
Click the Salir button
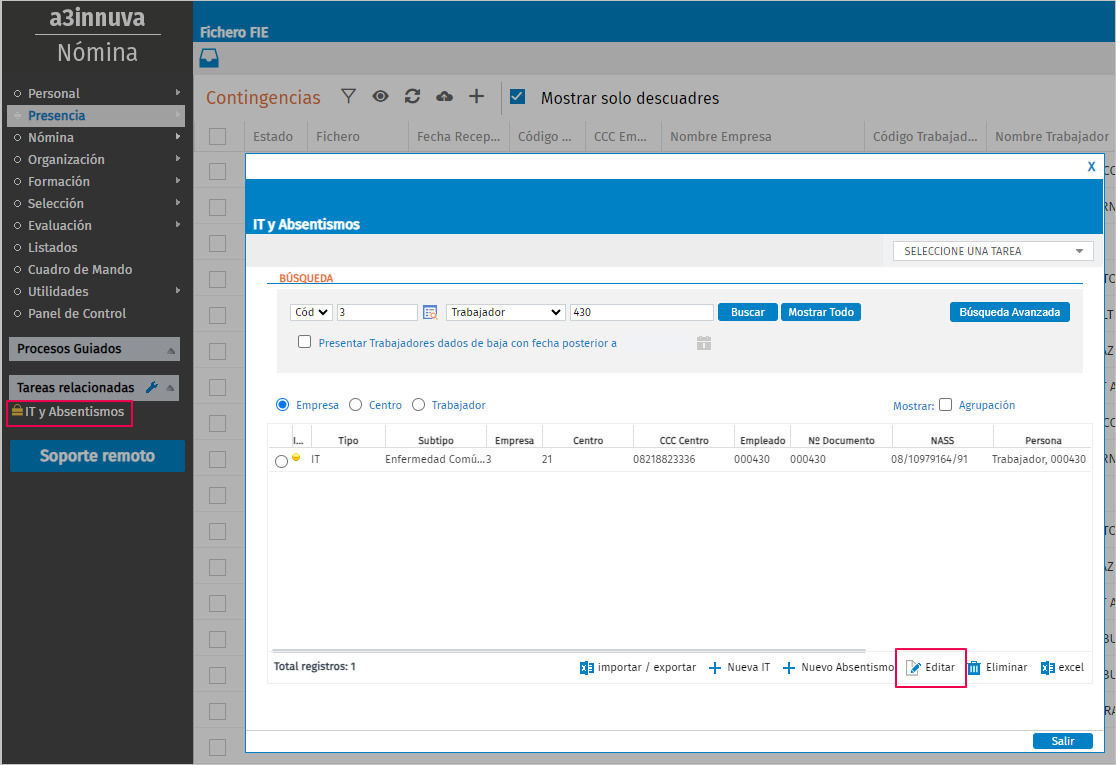[1063, 741]
